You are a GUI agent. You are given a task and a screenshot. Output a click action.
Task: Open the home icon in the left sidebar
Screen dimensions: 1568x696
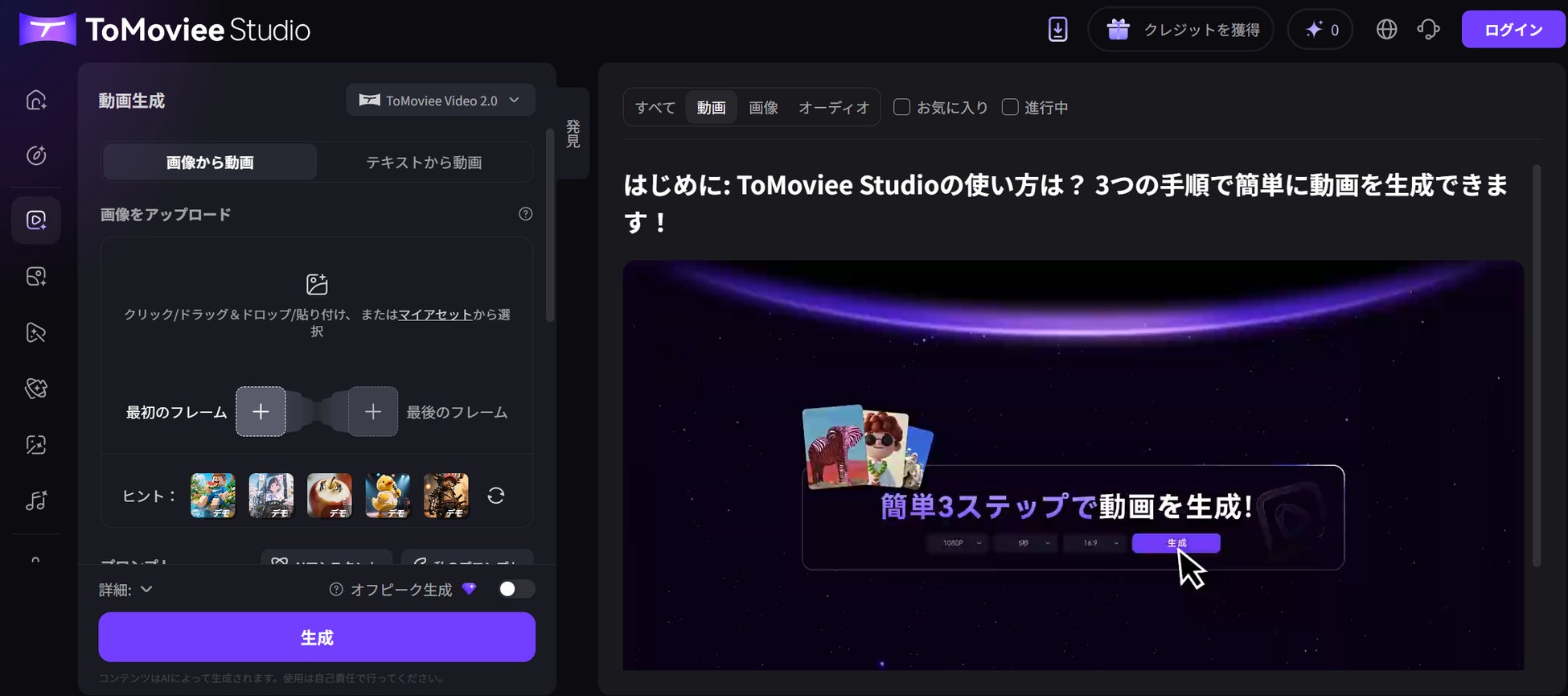pos(36,100)
